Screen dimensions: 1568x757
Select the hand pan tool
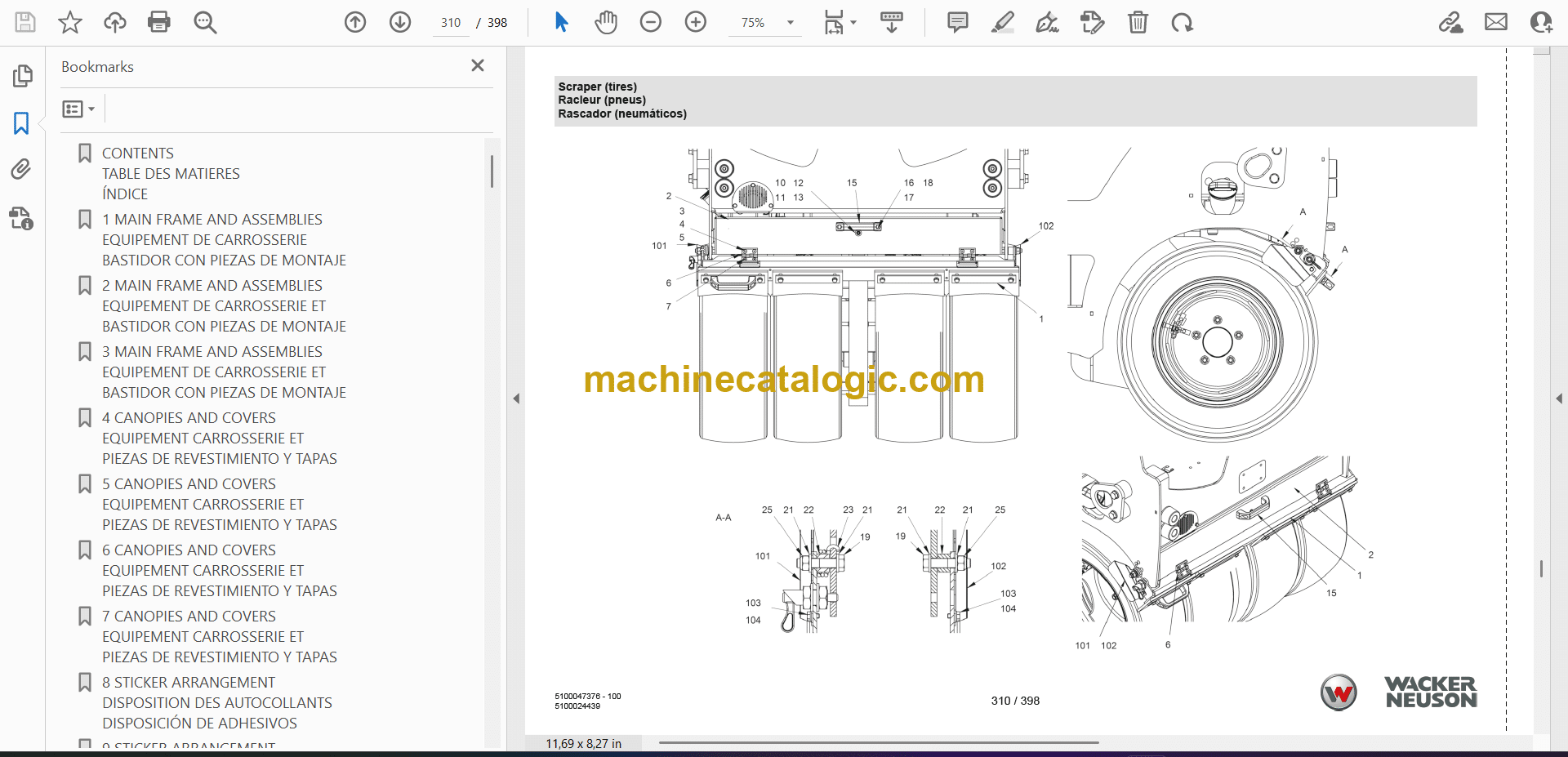(605, 22)
